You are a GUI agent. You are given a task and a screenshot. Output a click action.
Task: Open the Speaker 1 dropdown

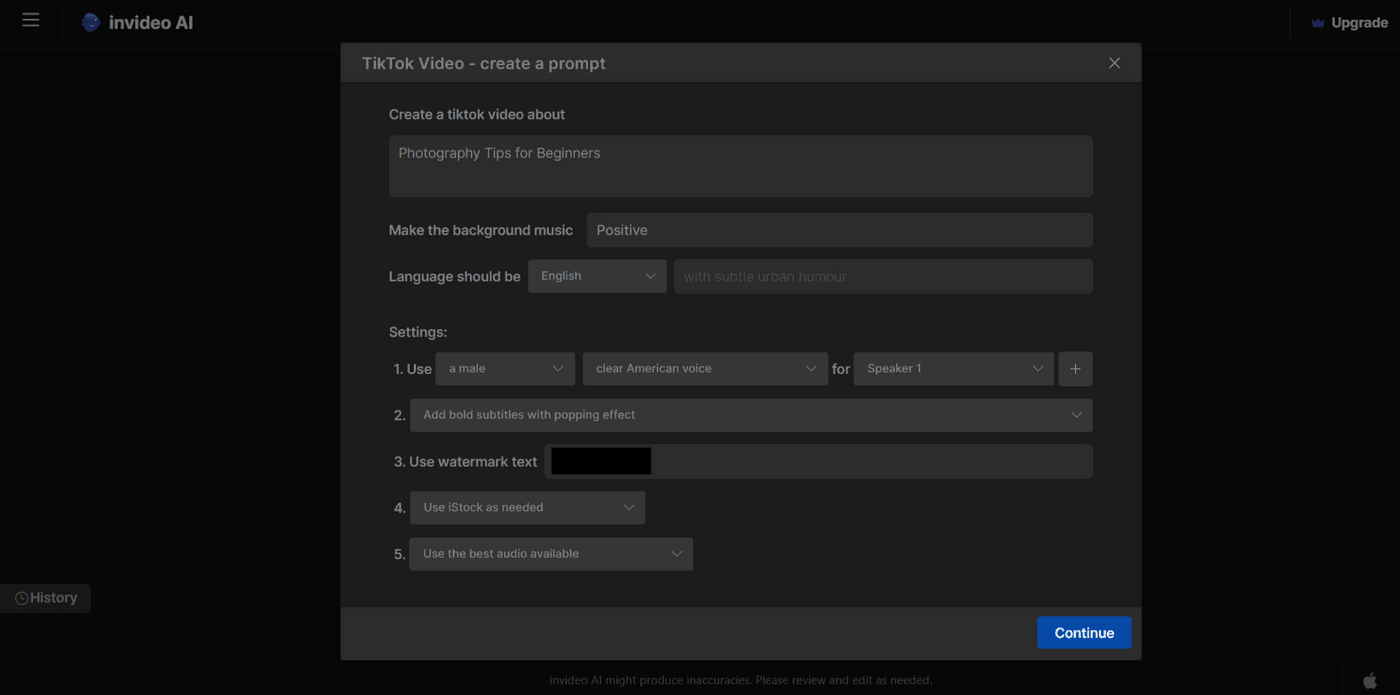[x=953, y=368]
